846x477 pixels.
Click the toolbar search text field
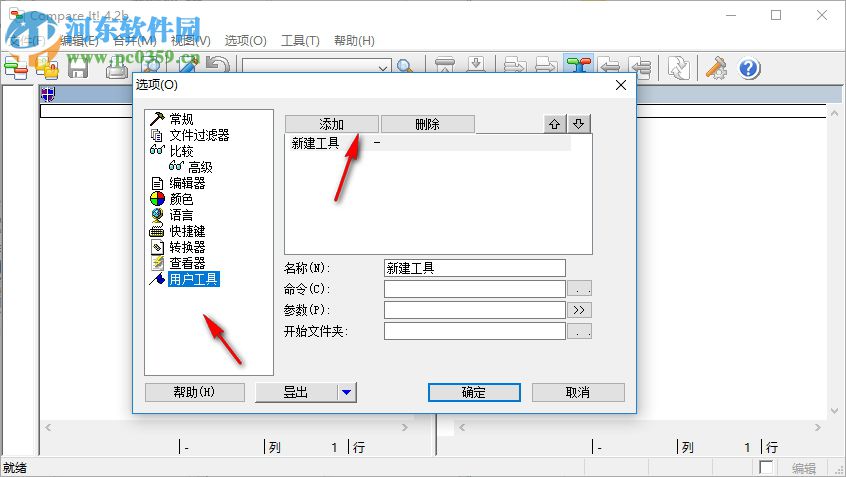click(310, 67)
